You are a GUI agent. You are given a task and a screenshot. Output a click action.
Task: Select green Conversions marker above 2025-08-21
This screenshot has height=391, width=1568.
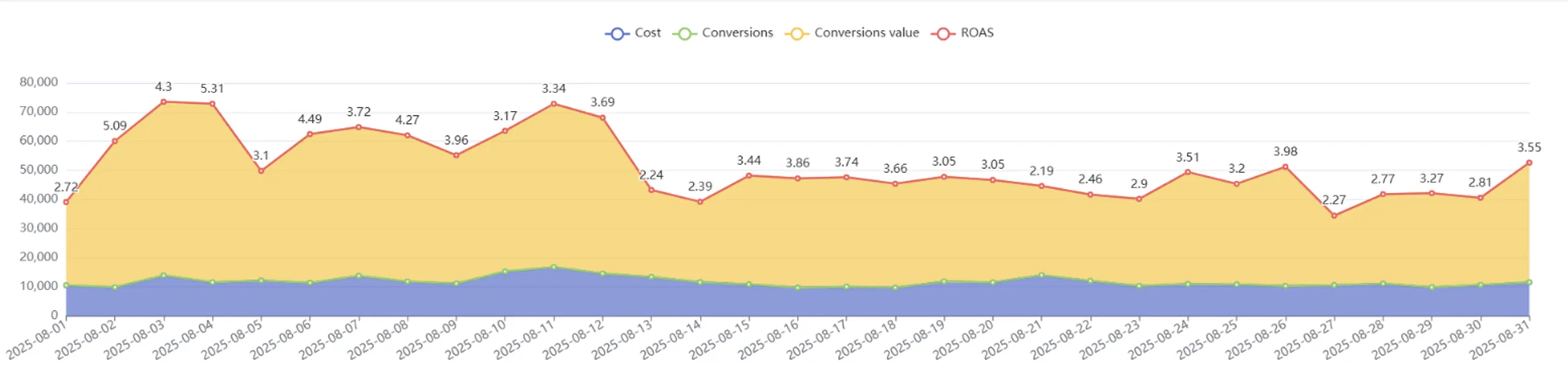click(1041, 275)
